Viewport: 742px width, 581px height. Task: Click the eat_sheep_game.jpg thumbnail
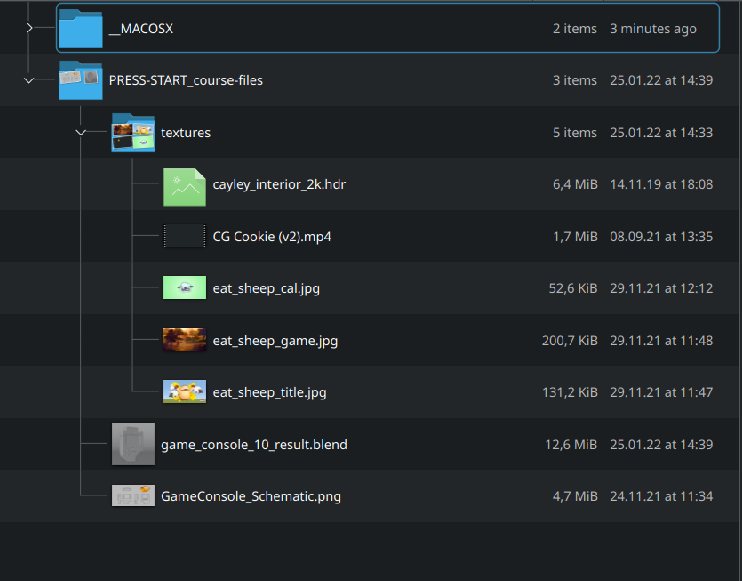click(x=185, y=340)
